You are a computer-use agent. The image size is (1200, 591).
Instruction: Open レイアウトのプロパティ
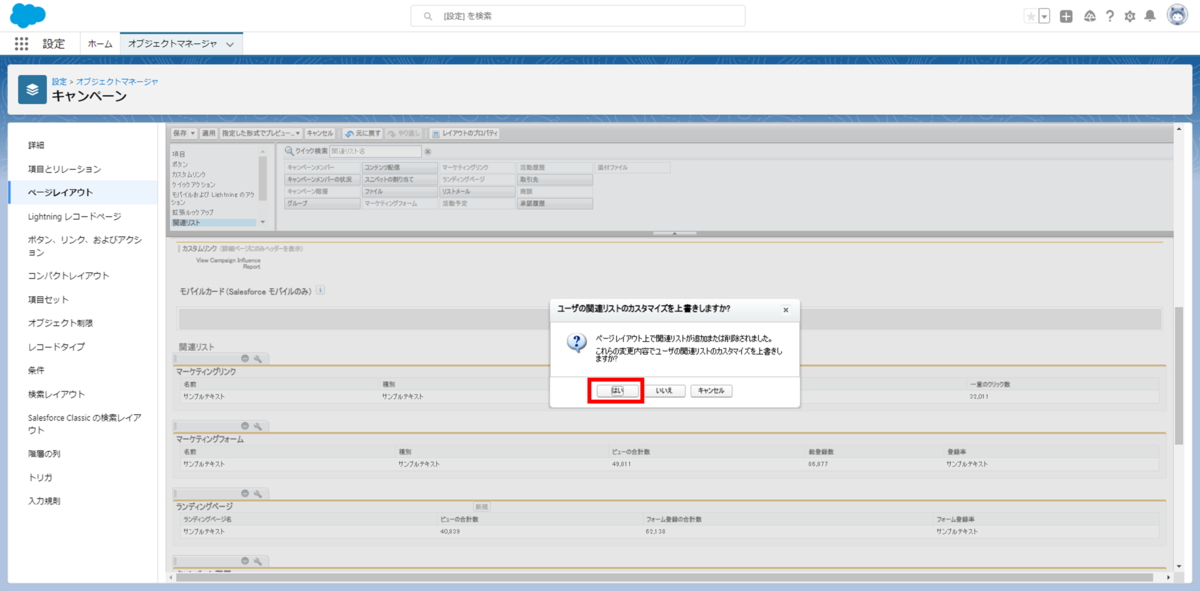click(x=465, y=132)
